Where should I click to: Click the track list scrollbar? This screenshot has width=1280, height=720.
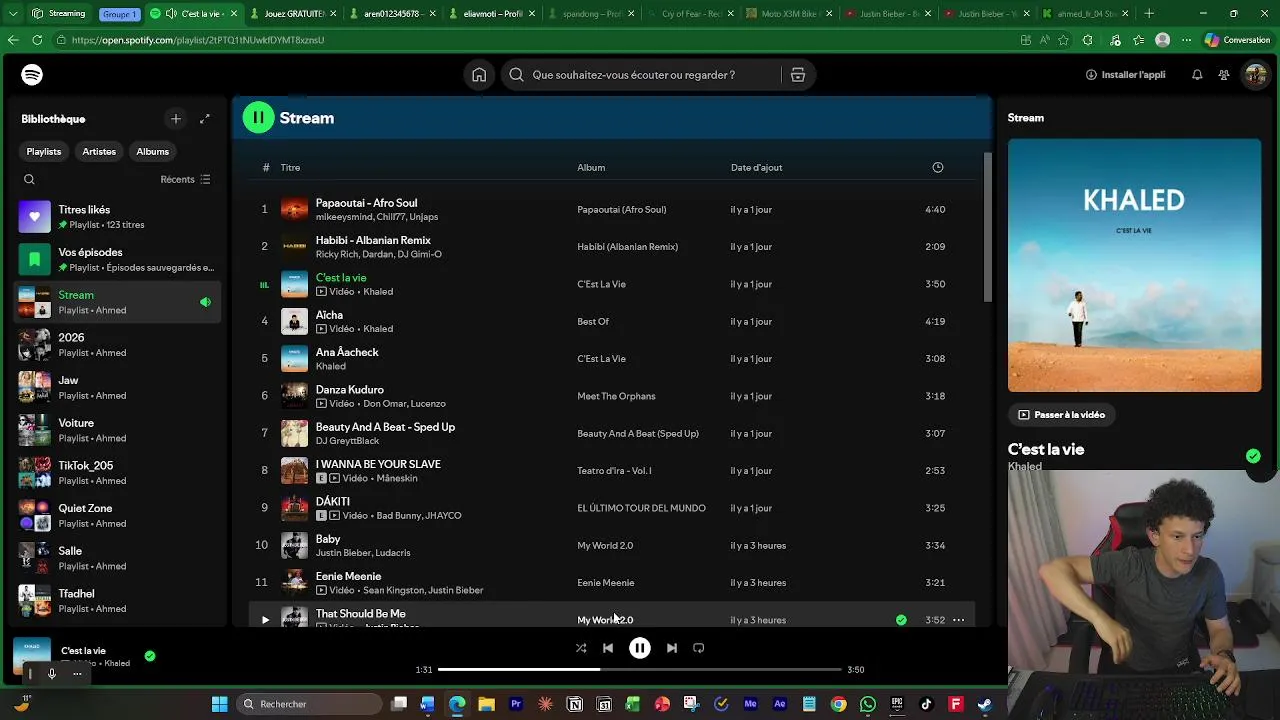pos(988,228)
